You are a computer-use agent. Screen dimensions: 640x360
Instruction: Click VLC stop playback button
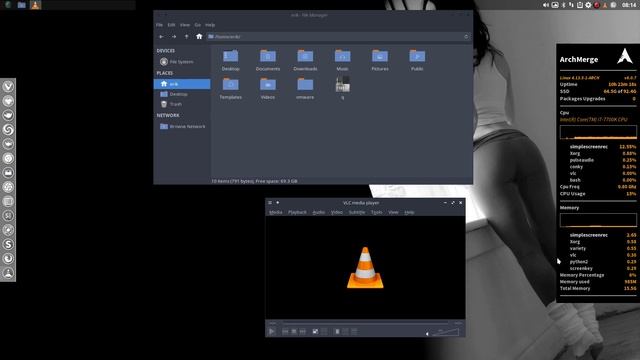[293, 331]
